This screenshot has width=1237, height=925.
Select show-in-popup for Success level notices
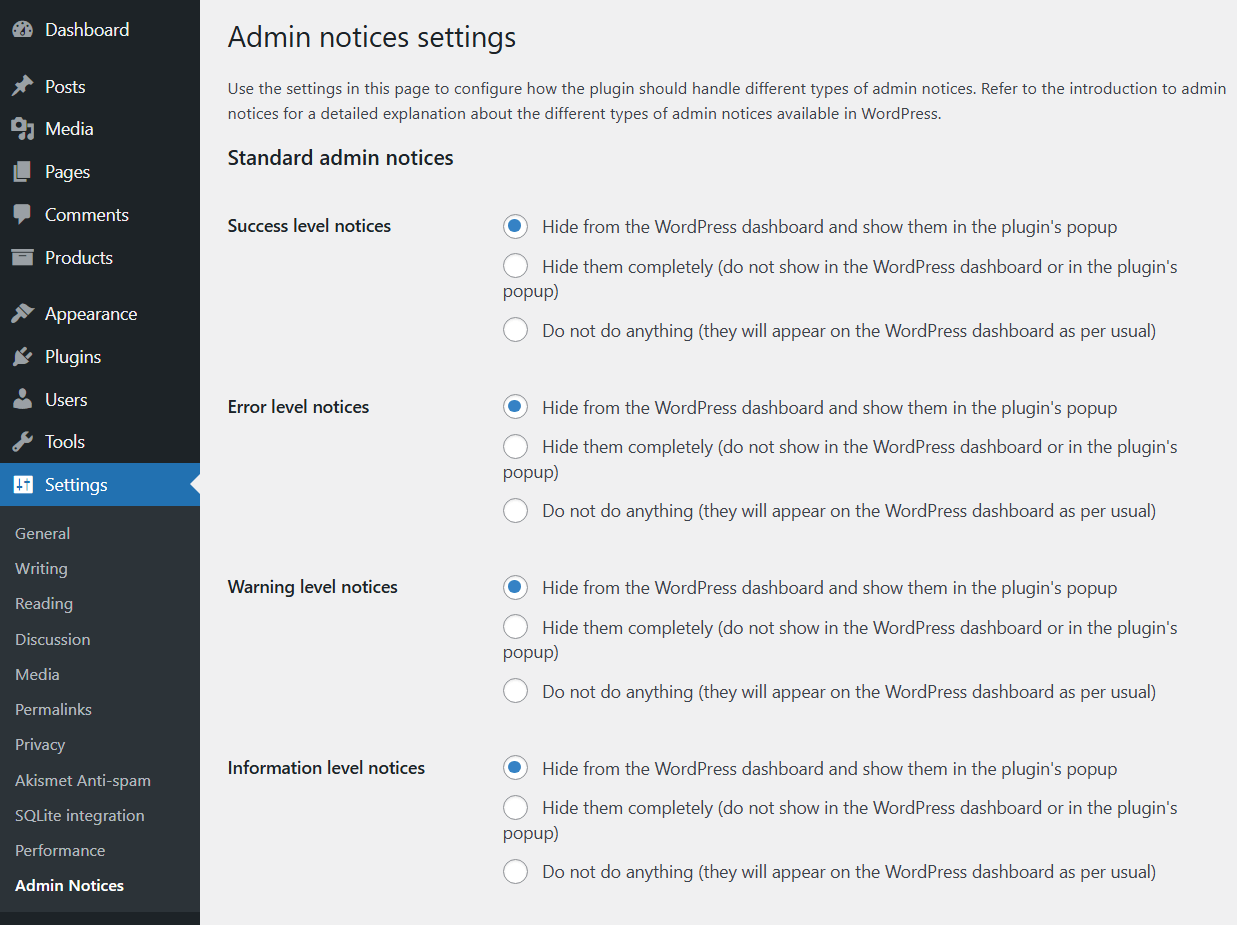tap(515, 227)
